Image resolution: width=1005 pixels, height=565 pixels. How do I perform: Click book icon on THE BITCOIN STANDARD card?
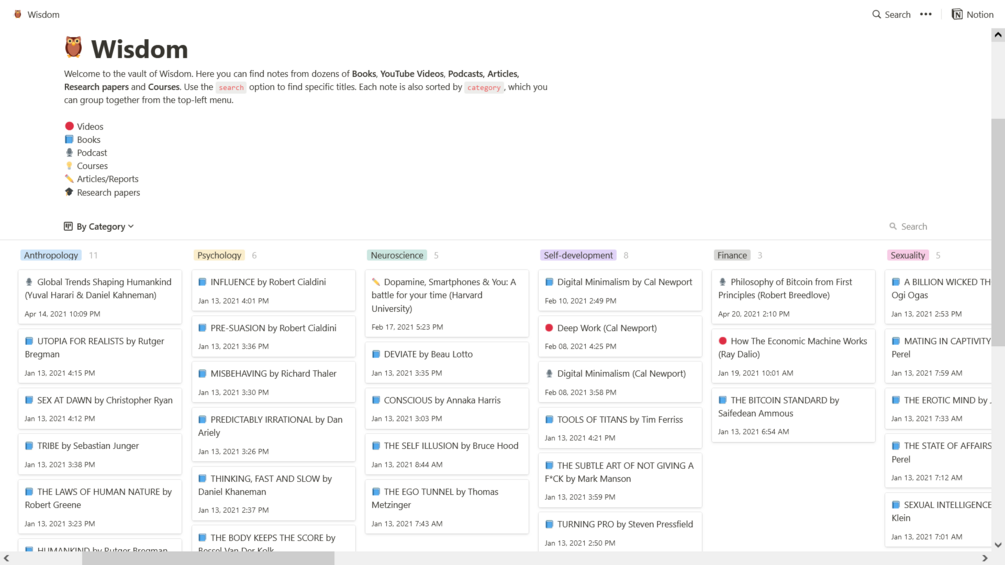(722, 400)
